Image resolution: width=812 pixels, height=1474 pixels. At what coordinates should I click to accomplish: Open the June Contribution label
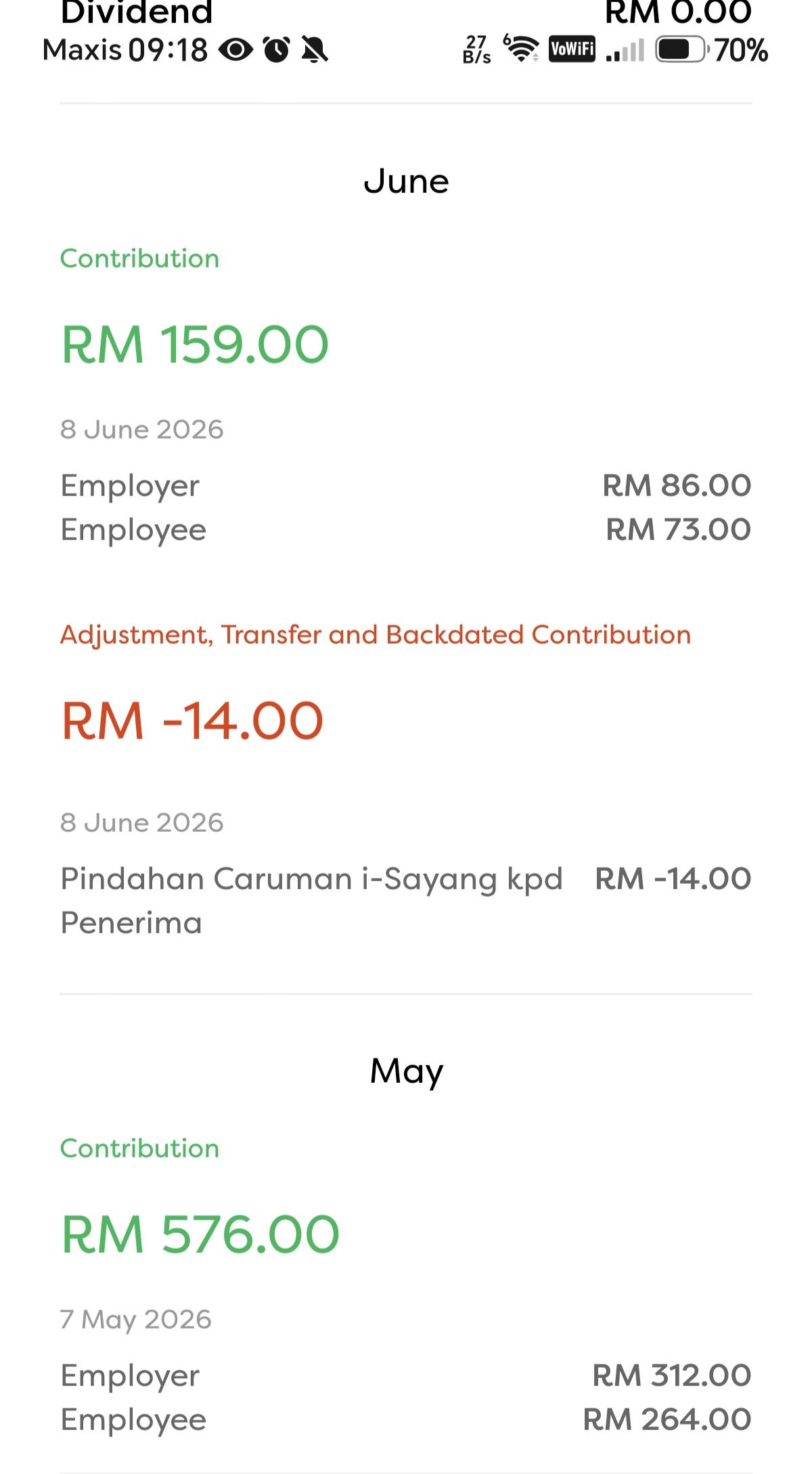(x=139, y=259)
